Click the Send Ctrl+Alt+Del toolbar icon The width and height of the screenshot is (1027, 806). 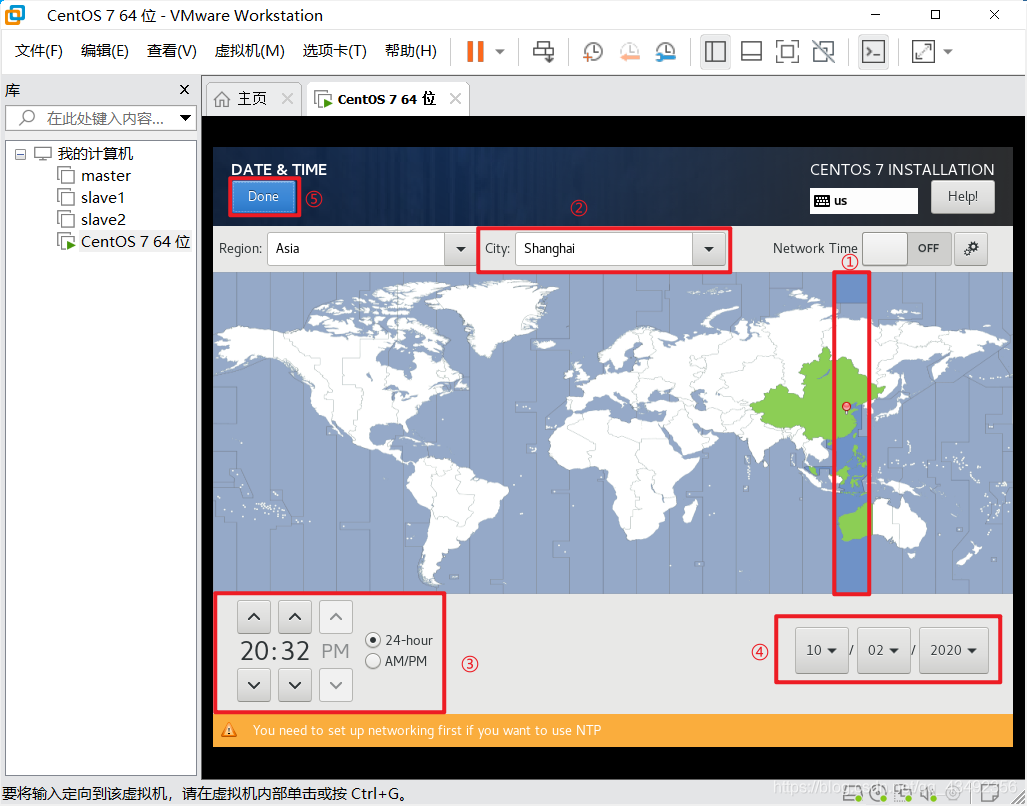(543, 51)
